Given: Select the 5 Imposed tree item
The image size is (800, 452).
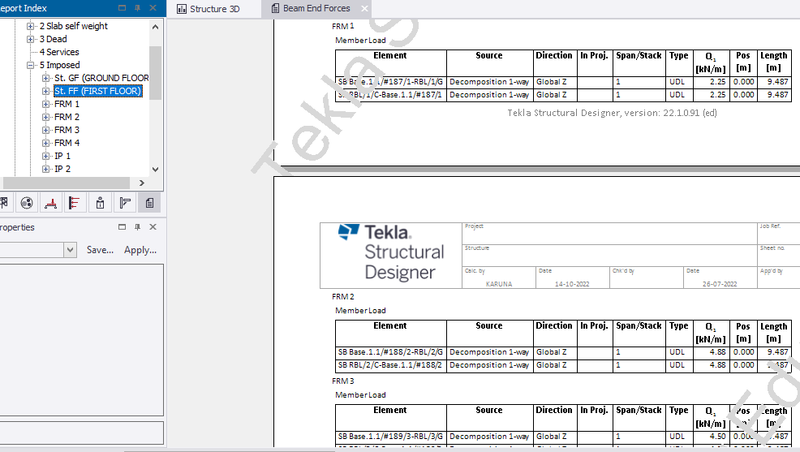Looking at the screenshot, I should tap(60, 65).
